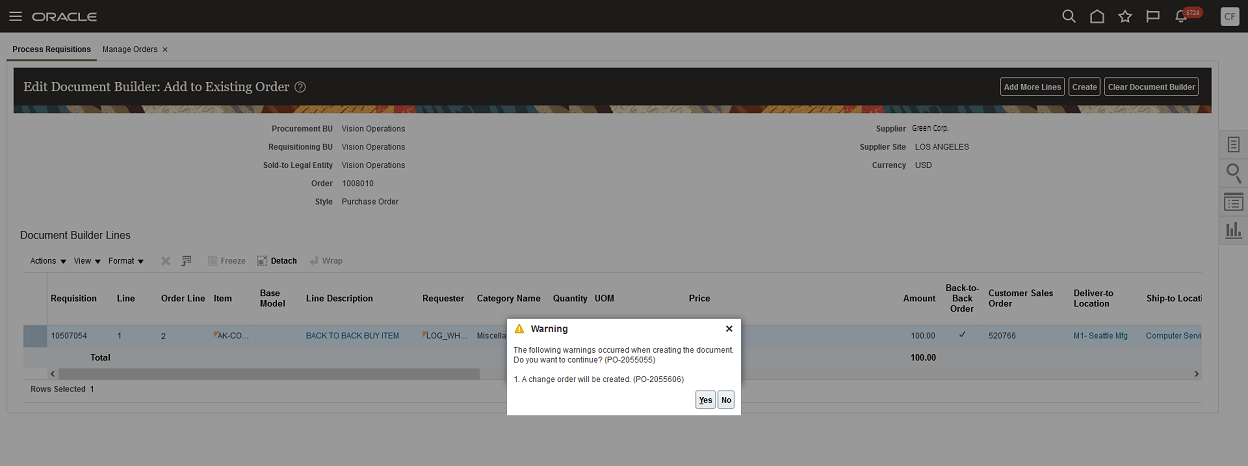The image size is (1248, 466).
Task: Click the Requisition column header
Action: point(73,298)
